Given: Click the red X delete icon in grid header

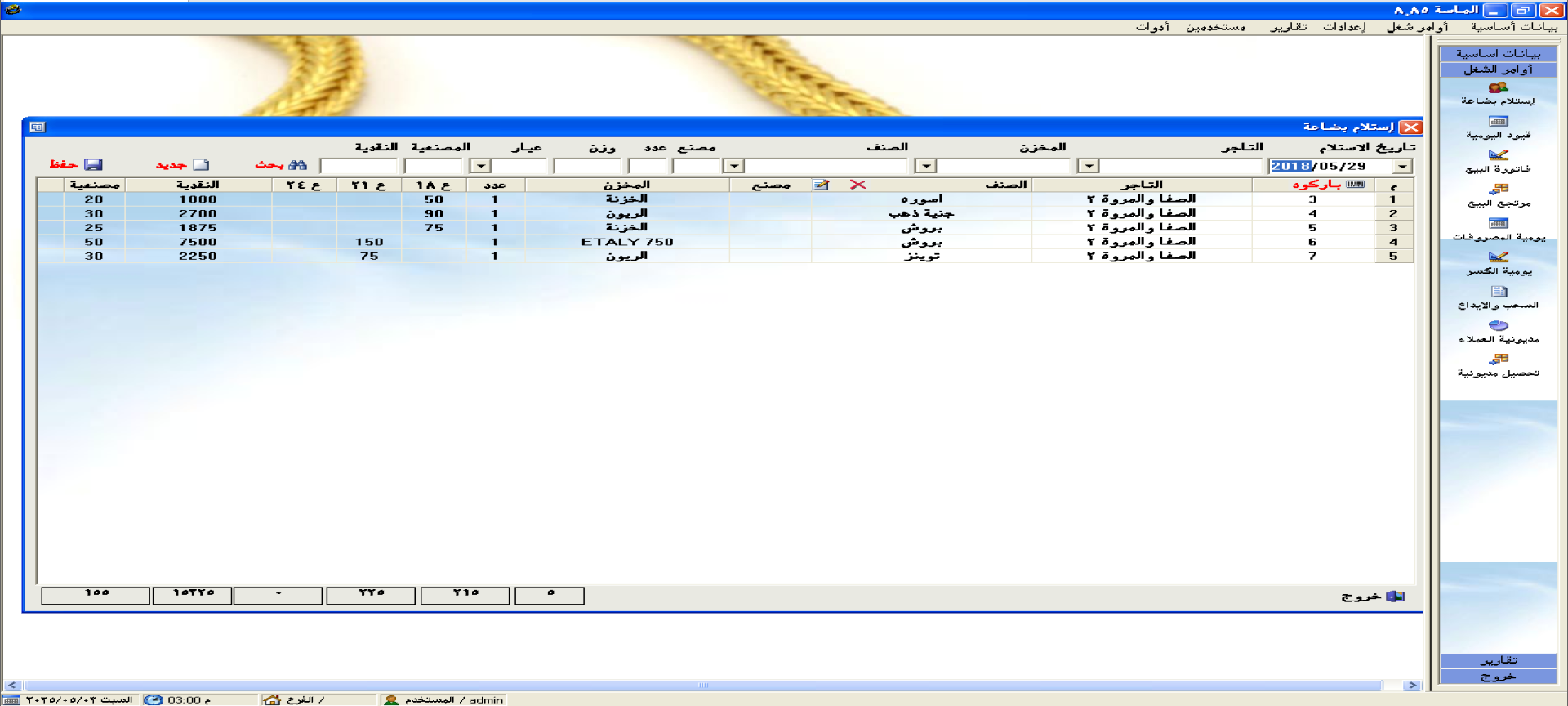Looking at the screenshot, I should pos(857,185).
